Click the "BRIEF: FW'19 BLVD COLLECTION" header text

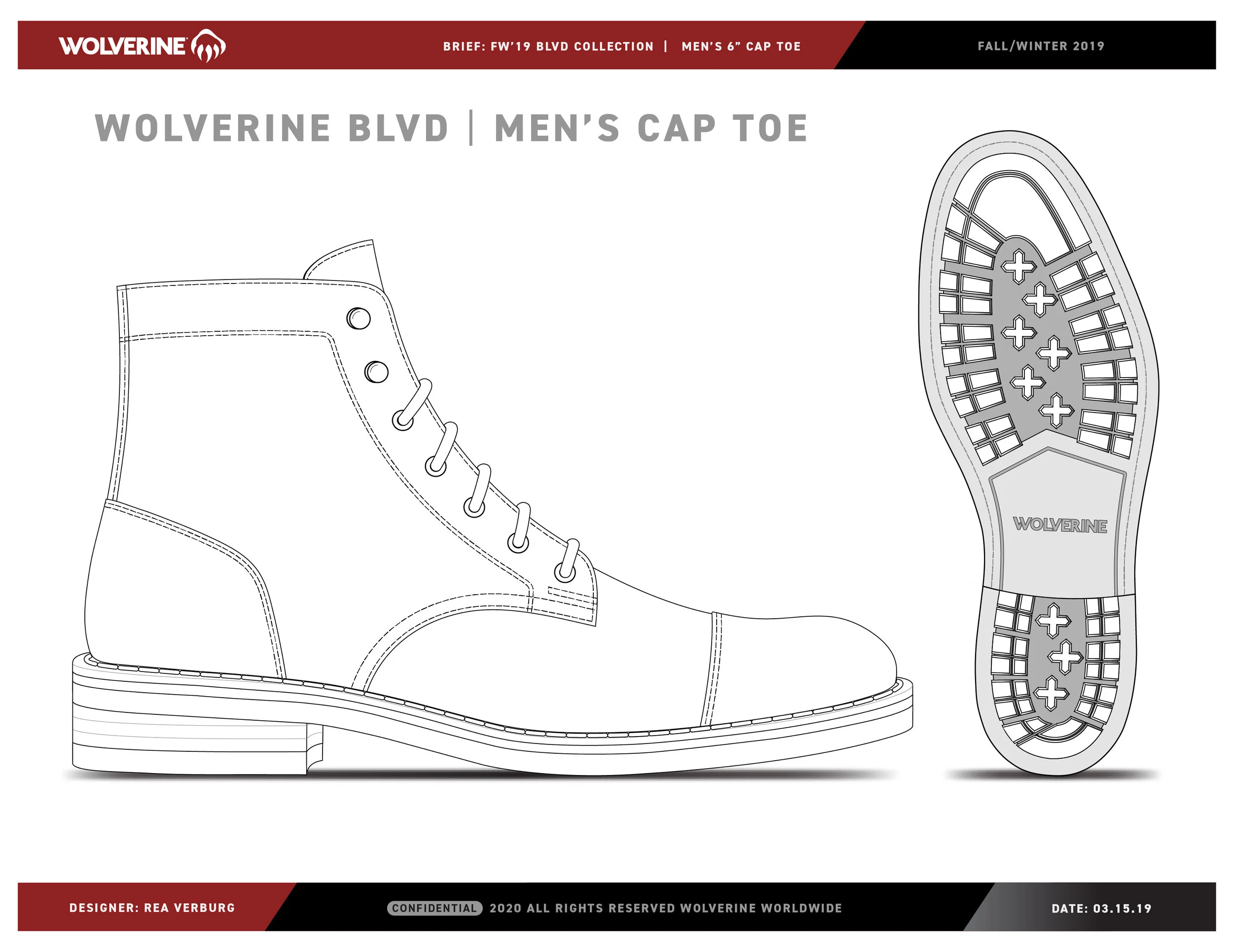coord(548,46)
